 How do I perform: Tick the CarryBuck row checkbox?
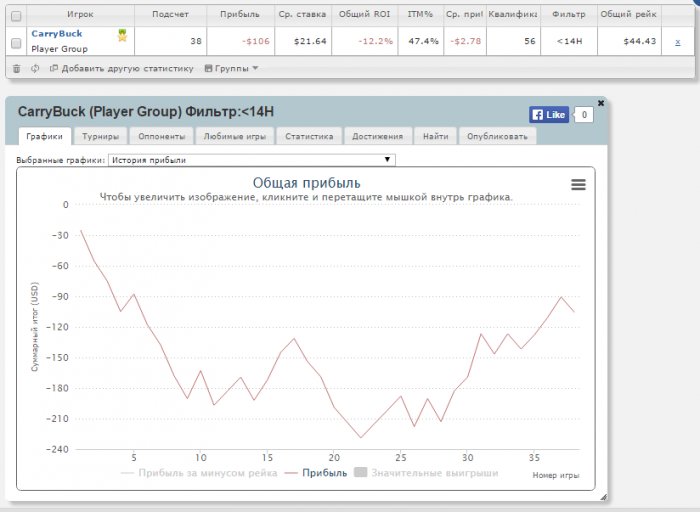16,43
